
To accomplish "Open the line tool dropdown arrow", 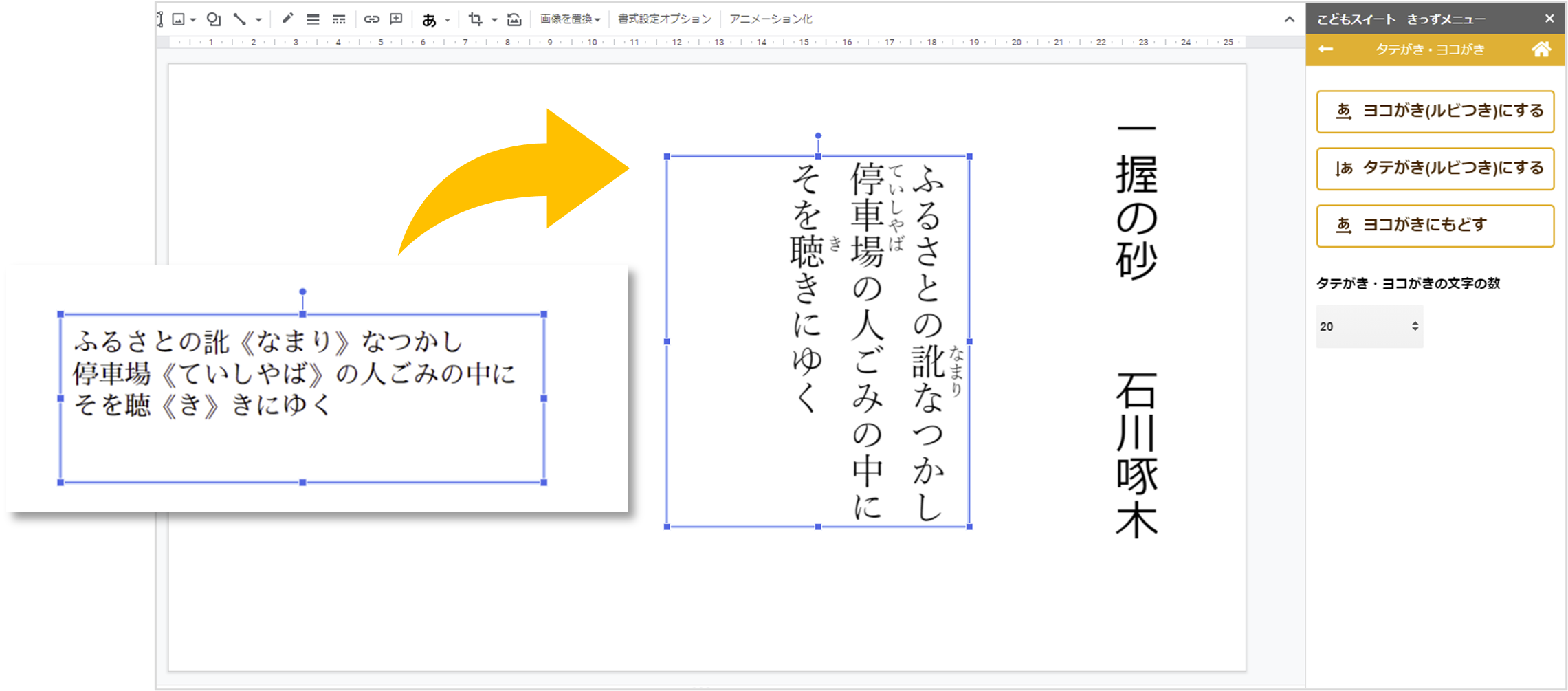I will click(258, 20).
